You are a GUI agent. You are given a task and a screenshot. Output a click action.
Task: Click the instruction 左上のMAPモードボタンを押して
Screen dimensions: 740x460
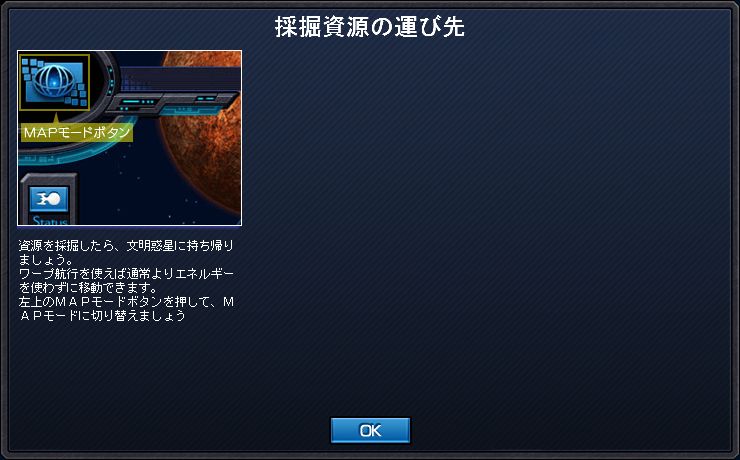126,301
